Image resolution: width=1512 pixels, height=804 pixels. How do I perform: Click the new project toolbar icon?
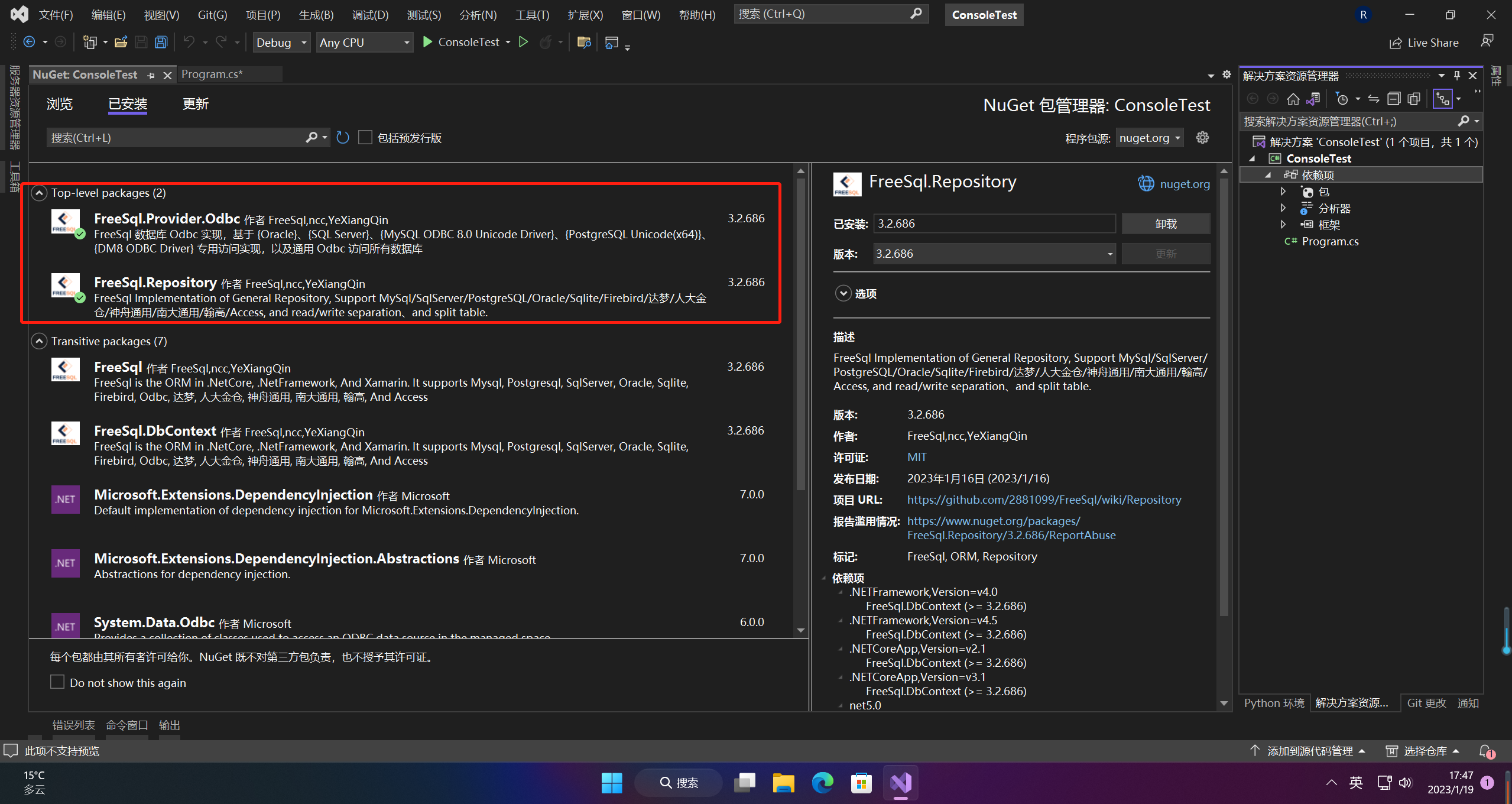pyautogui.click(x=89, y=42)
